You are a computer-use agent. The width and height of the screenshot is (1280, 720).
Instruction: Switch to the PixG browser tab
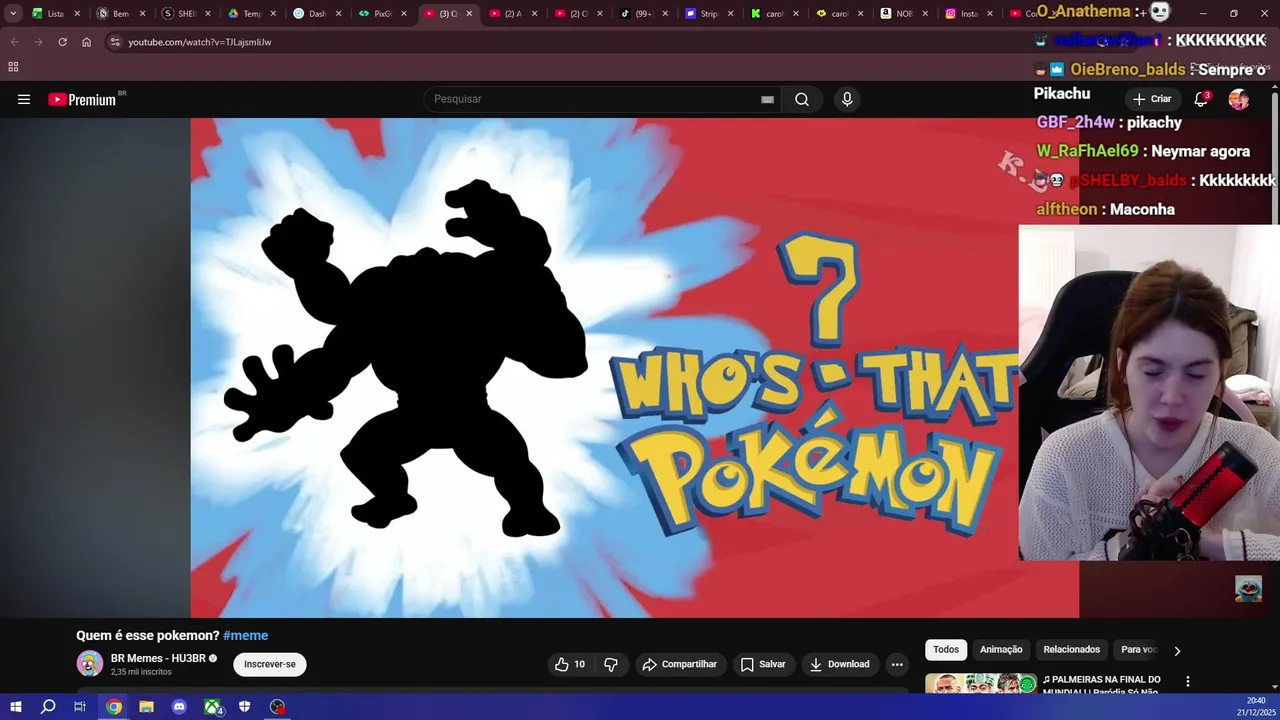click(x=382, y=14)
